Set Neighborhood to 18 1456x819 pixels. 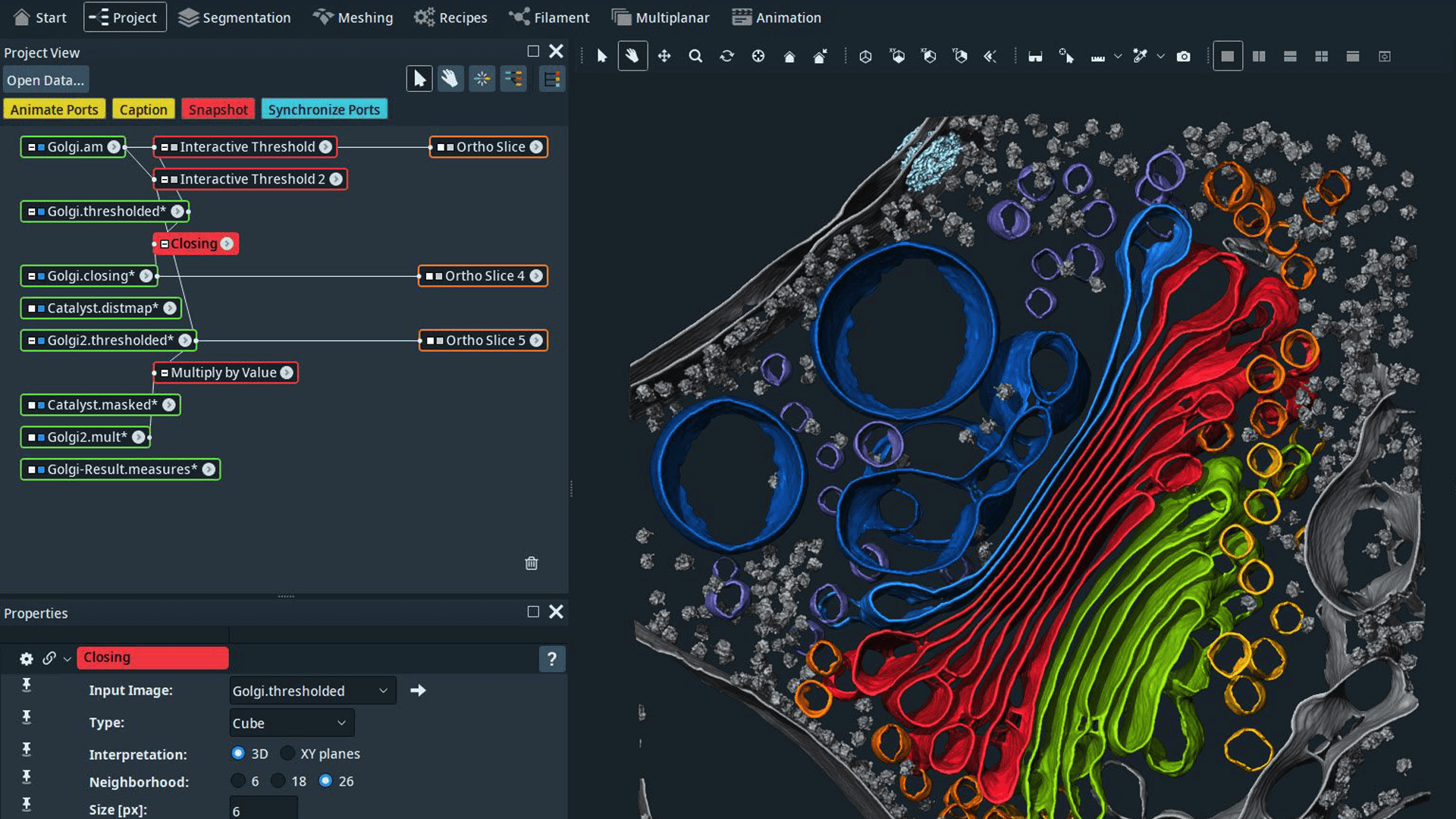pyautogui.click(x=278, y=781)
